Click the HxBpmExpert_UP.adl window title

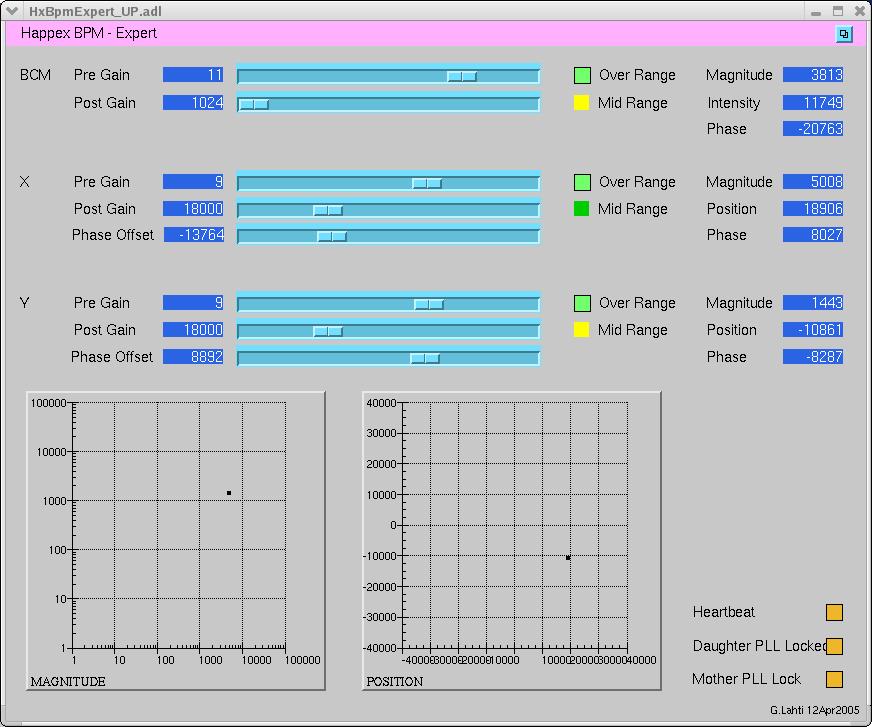point(95,11)
